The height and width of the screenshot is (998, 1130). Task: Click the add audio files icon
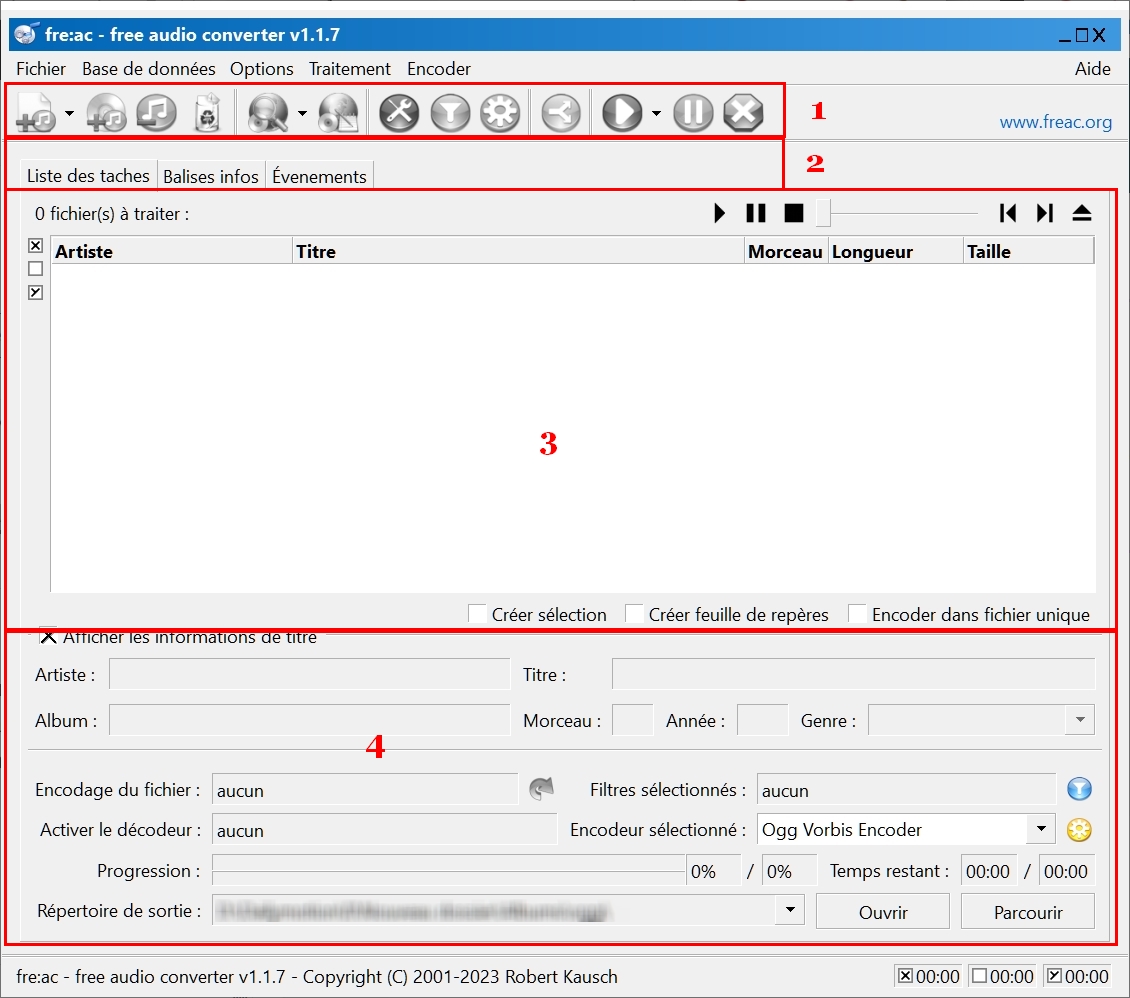click(x=35, y=112)
